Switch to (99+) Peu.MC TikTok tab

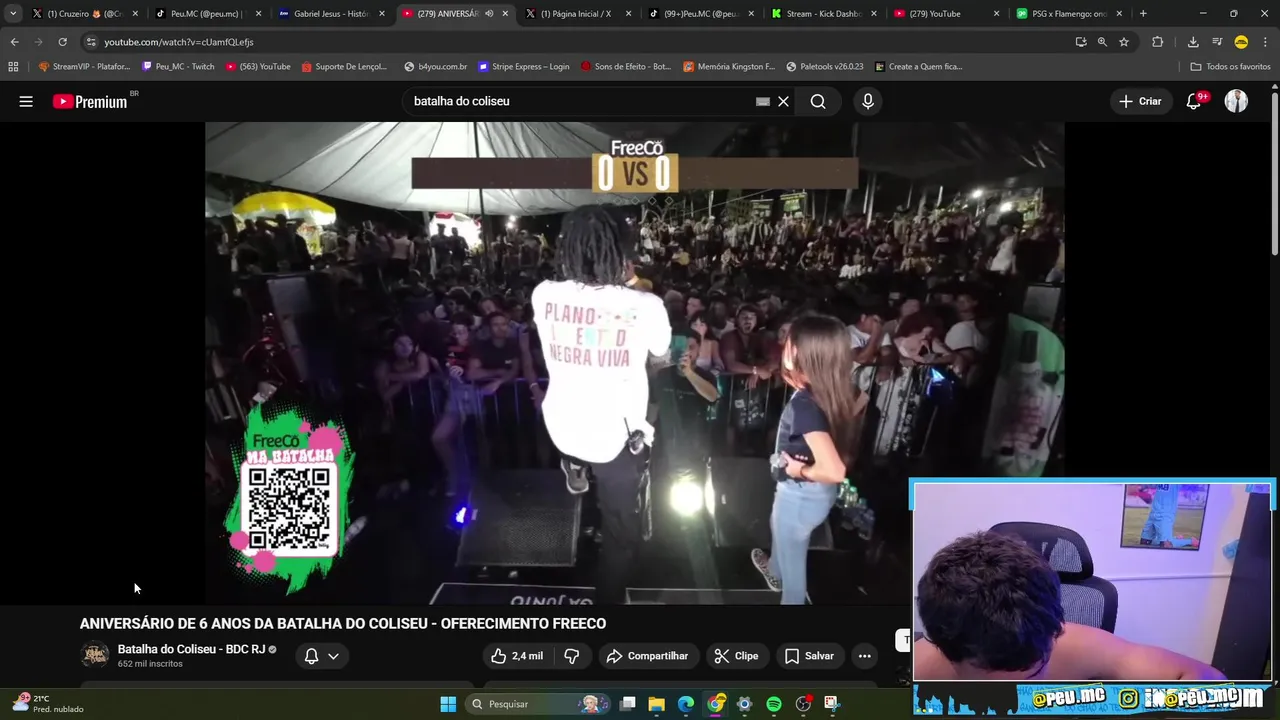pyautogui.click(x=699, y=14)
